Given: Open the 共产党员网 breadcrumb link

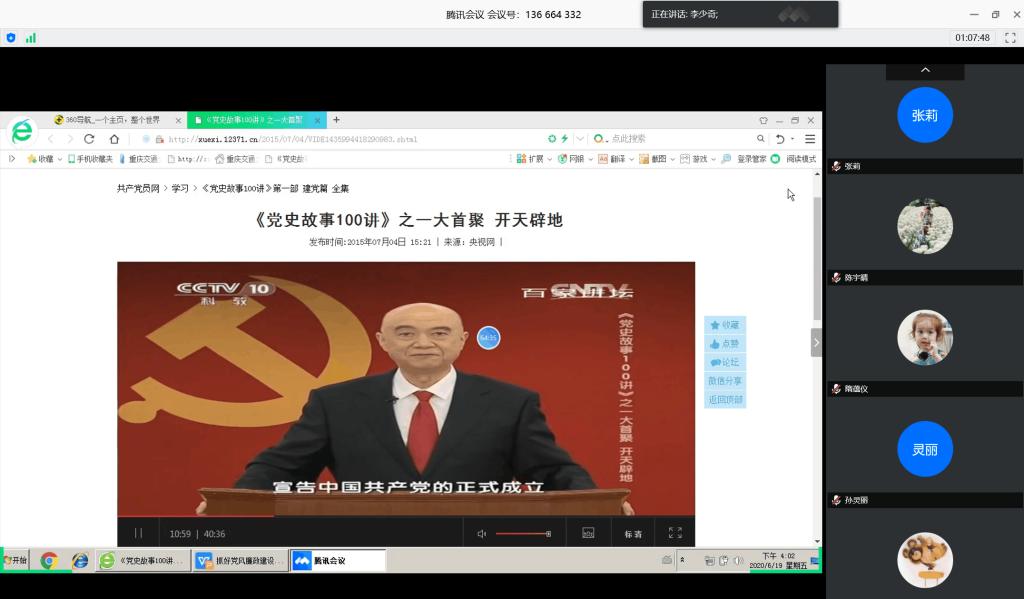Looking at the screenshot, I should 138,188.
